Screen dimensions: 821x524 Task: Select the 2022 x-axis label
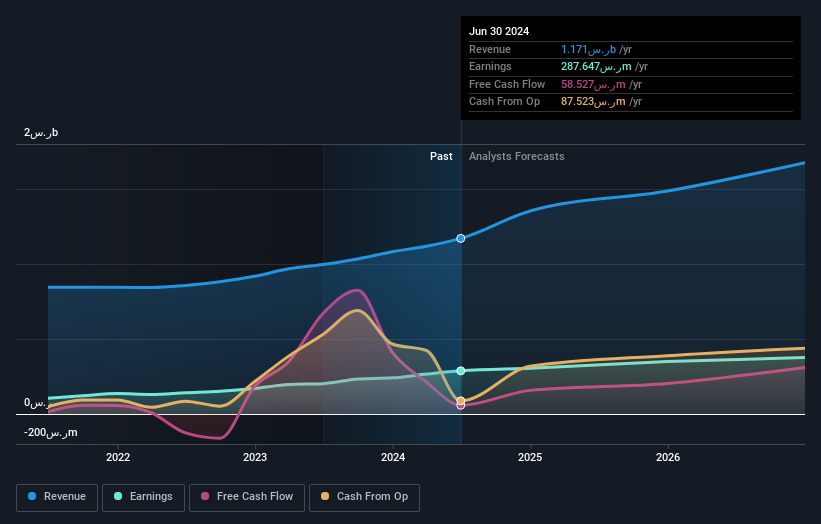pos(118,457)
